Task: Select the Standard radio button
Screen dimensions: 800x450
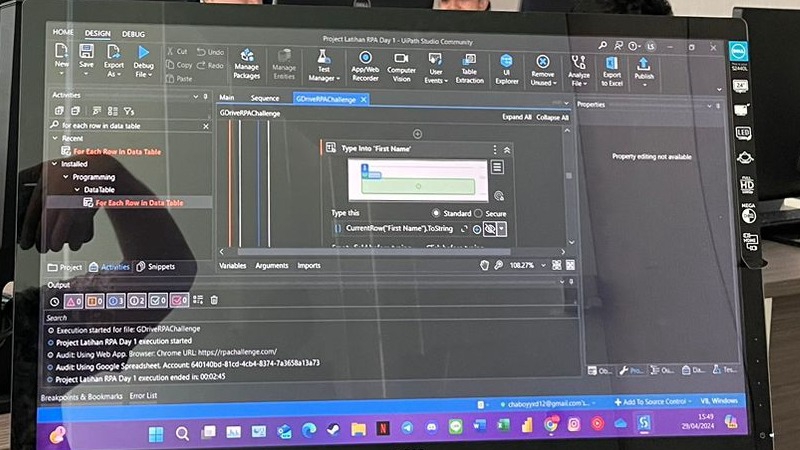Action: (436, 213)
